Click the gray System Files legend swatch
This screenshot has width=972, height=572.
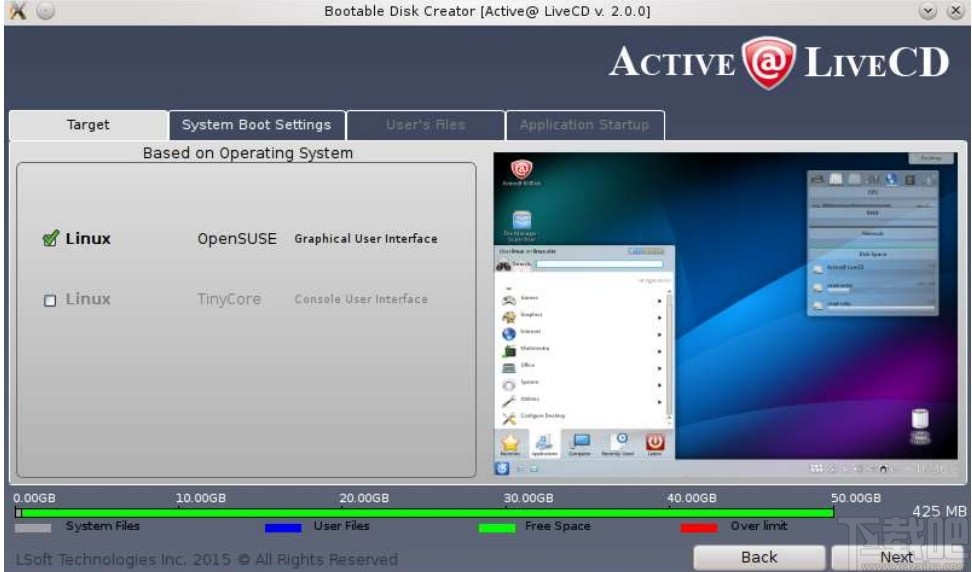click(x=33, y=528)
